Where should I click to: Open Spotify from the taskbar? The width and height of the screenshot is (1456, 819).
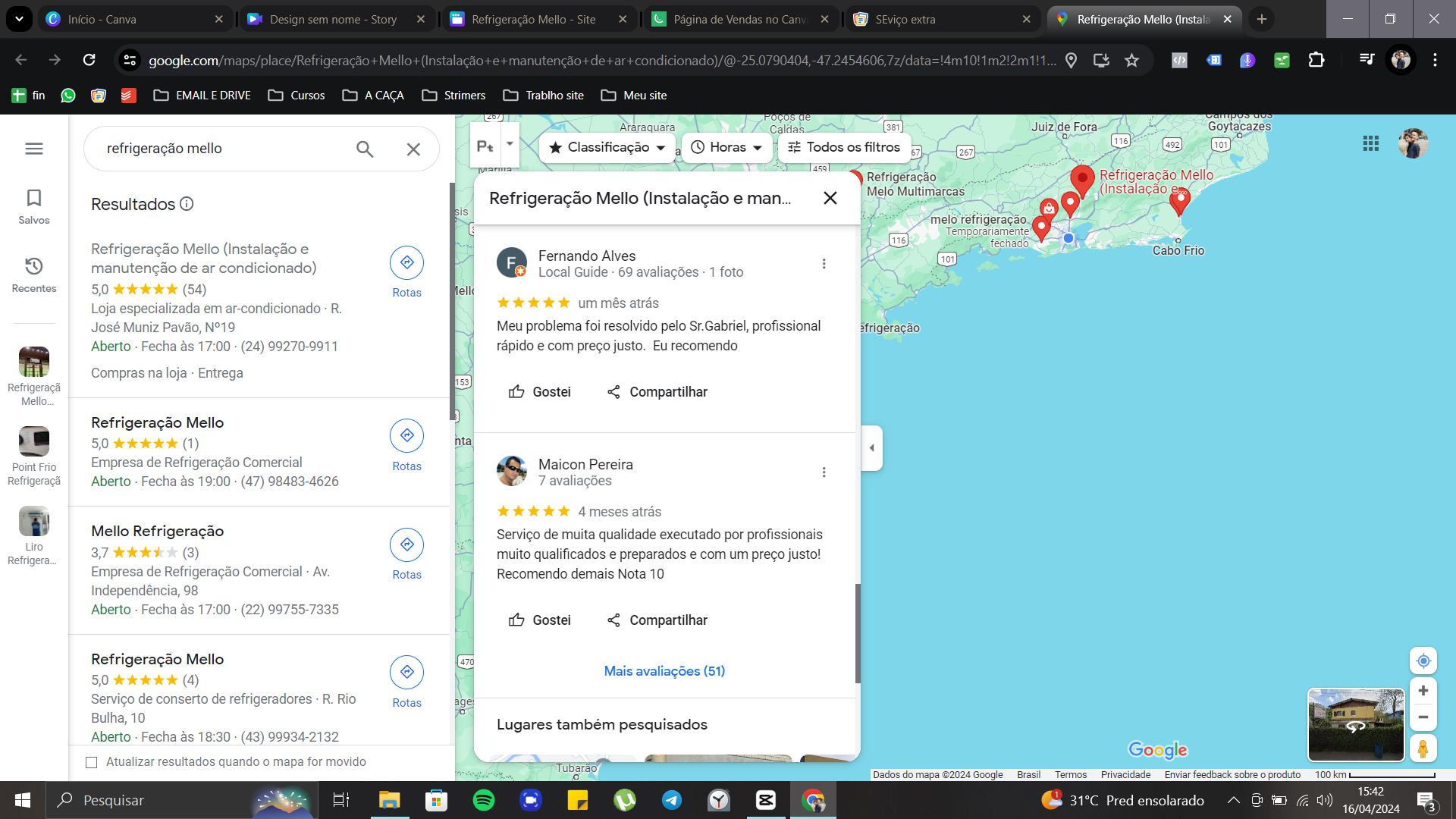coord(484,800)
